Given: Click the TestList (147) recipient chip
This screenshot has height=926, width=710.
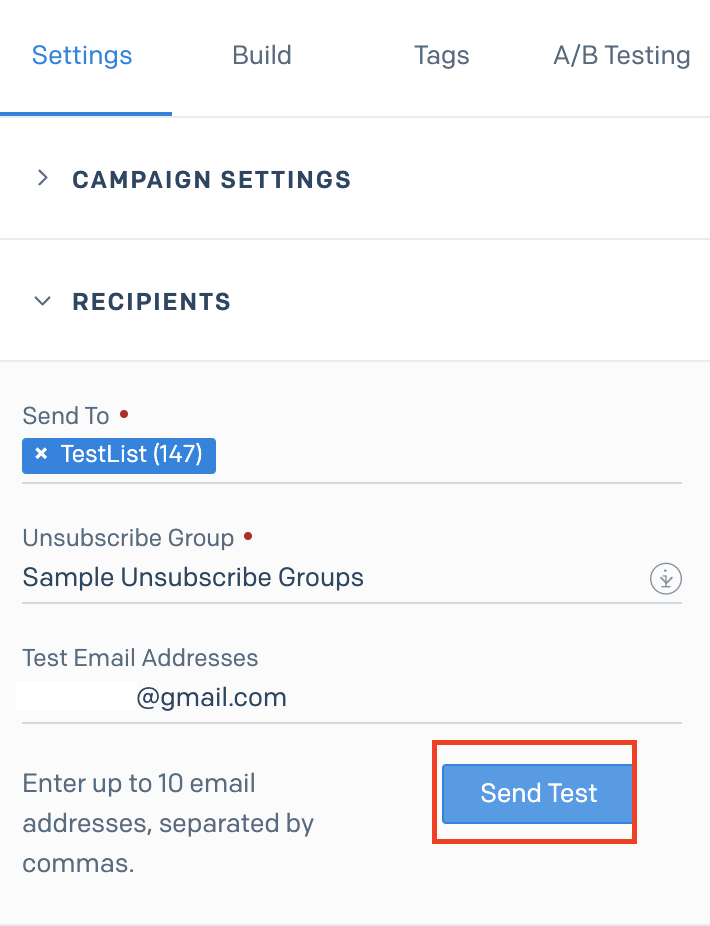Looking at the screenshot, I should [119, 455].
